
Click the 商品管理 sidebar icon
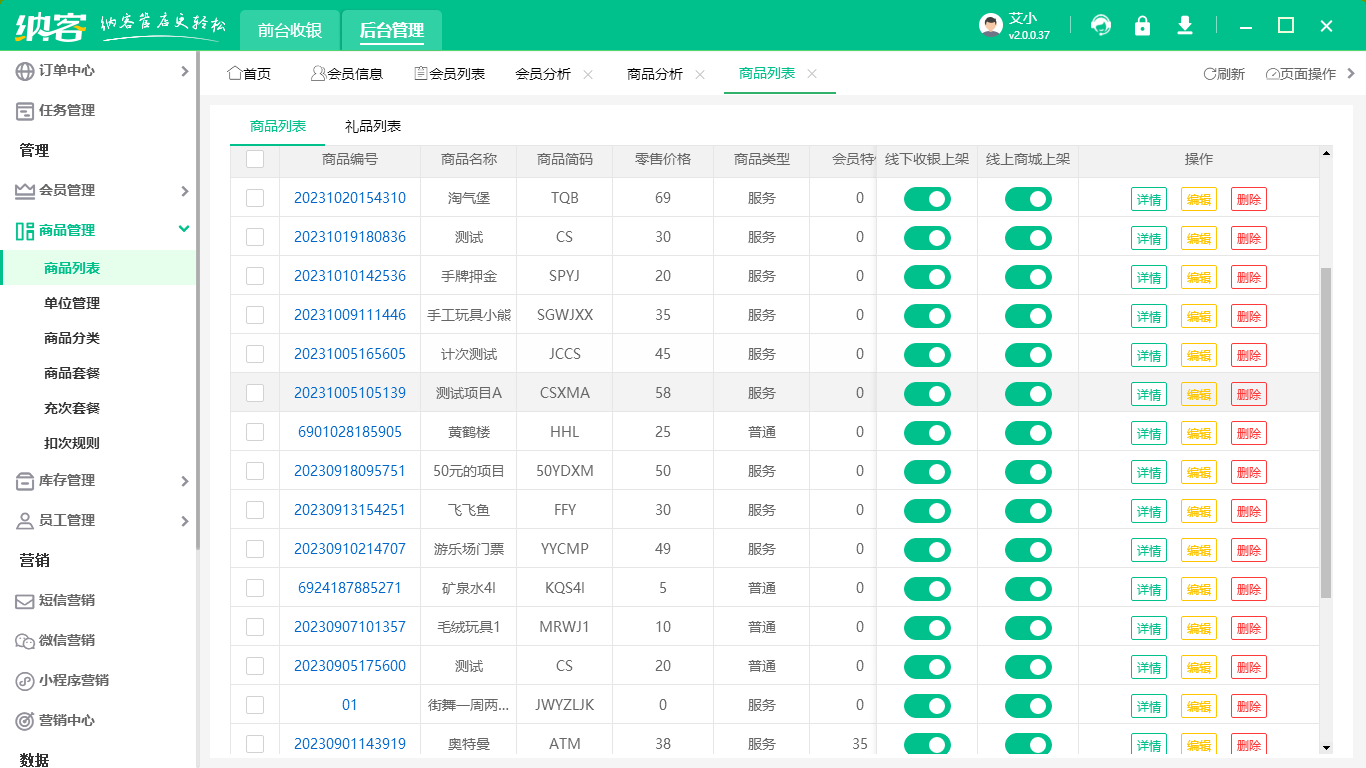tap(25, 231)
